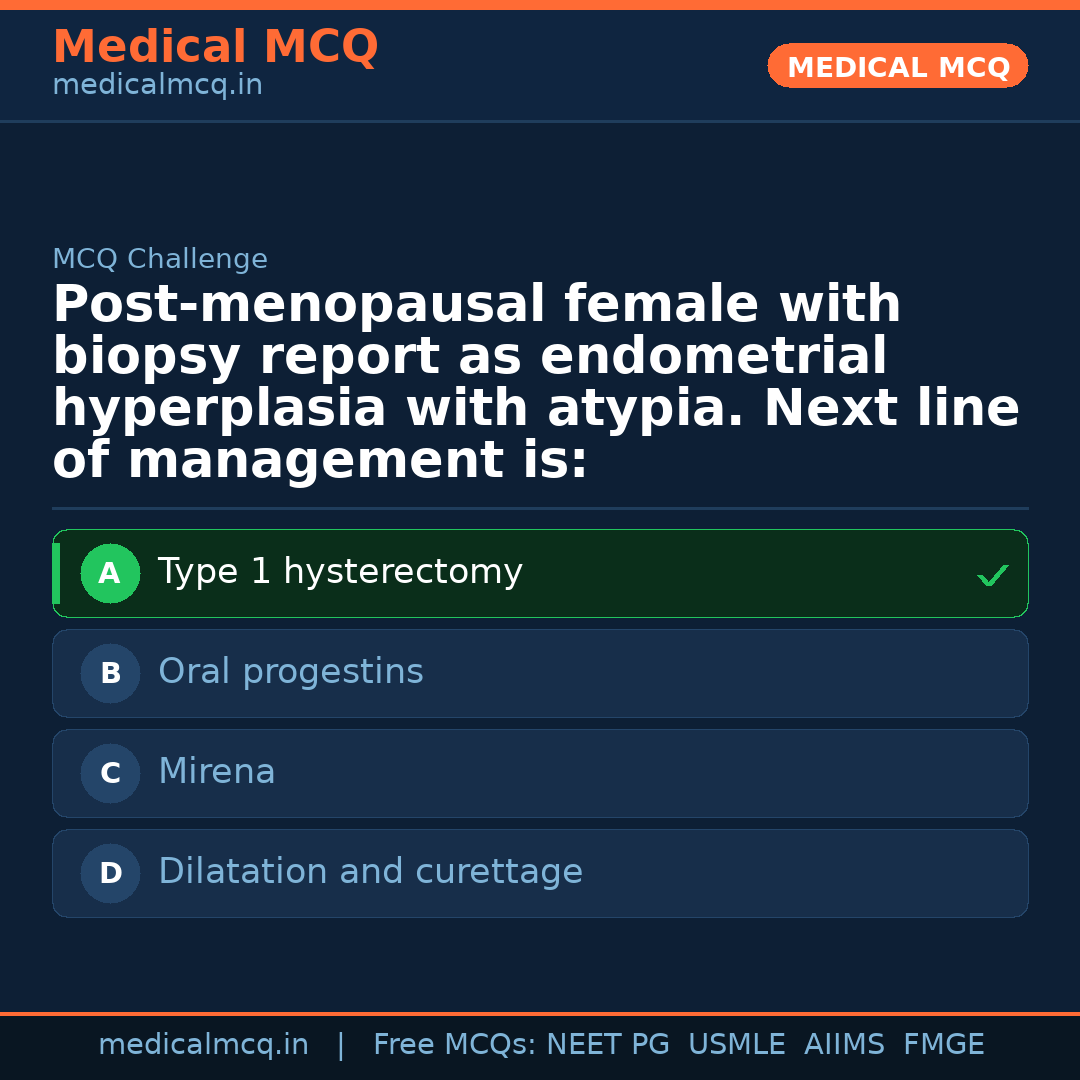Click the USMLE footer text

(x=736, y=1045)
